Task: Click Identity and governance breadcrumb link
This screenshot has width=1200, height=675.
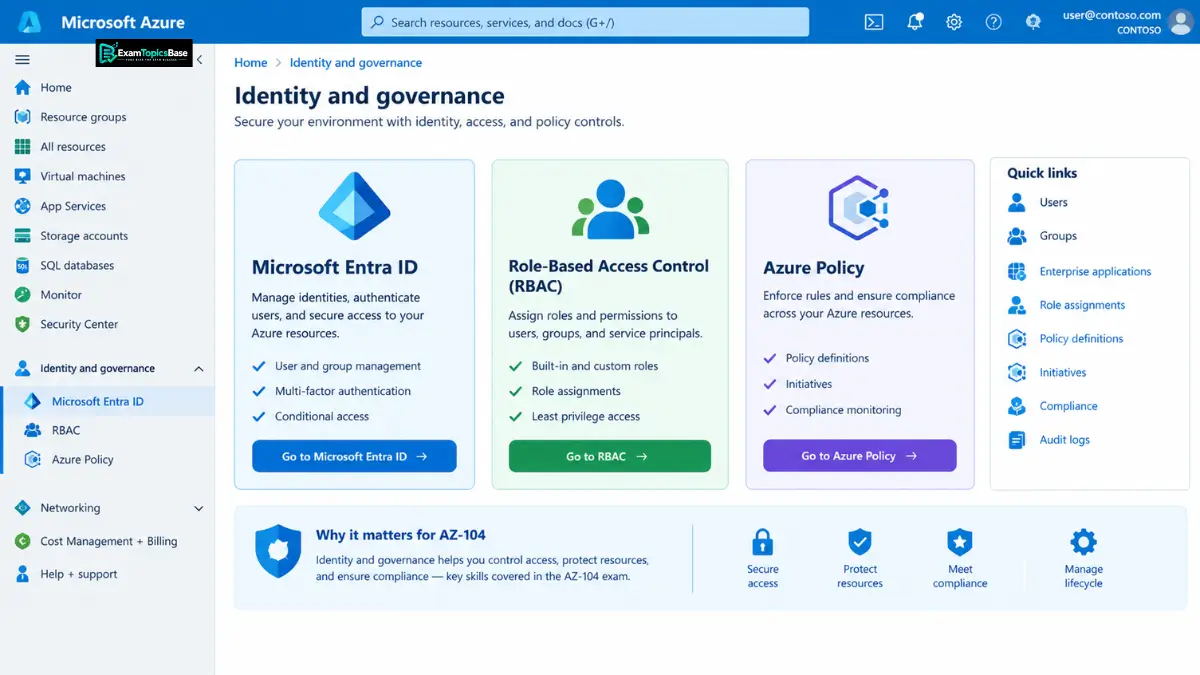Action: [356, 63]
